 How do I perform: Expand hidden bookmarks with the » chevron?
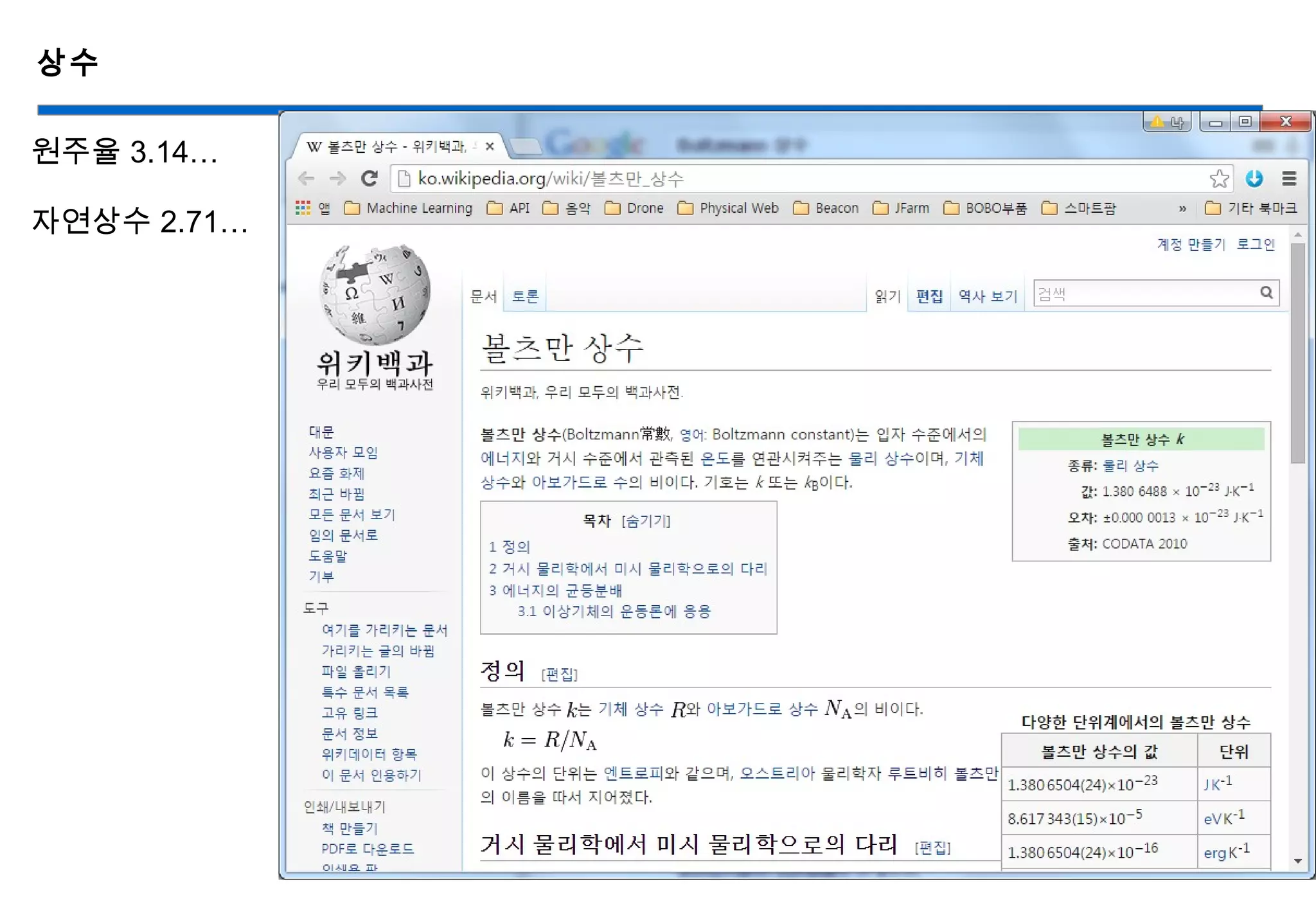pyautogui.click(x=1182, y=208)
